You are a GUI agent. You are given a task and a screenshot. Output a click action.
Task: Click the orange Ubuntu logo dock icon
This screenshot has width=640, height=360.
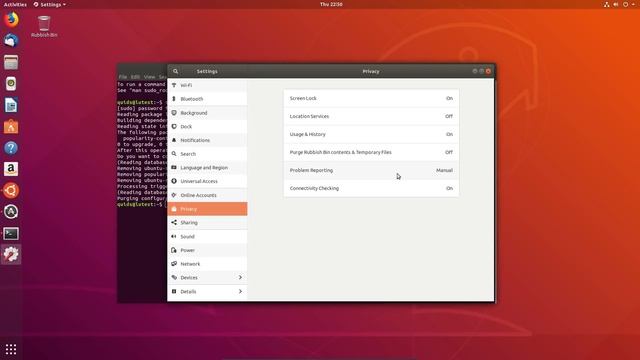point(11,191)
